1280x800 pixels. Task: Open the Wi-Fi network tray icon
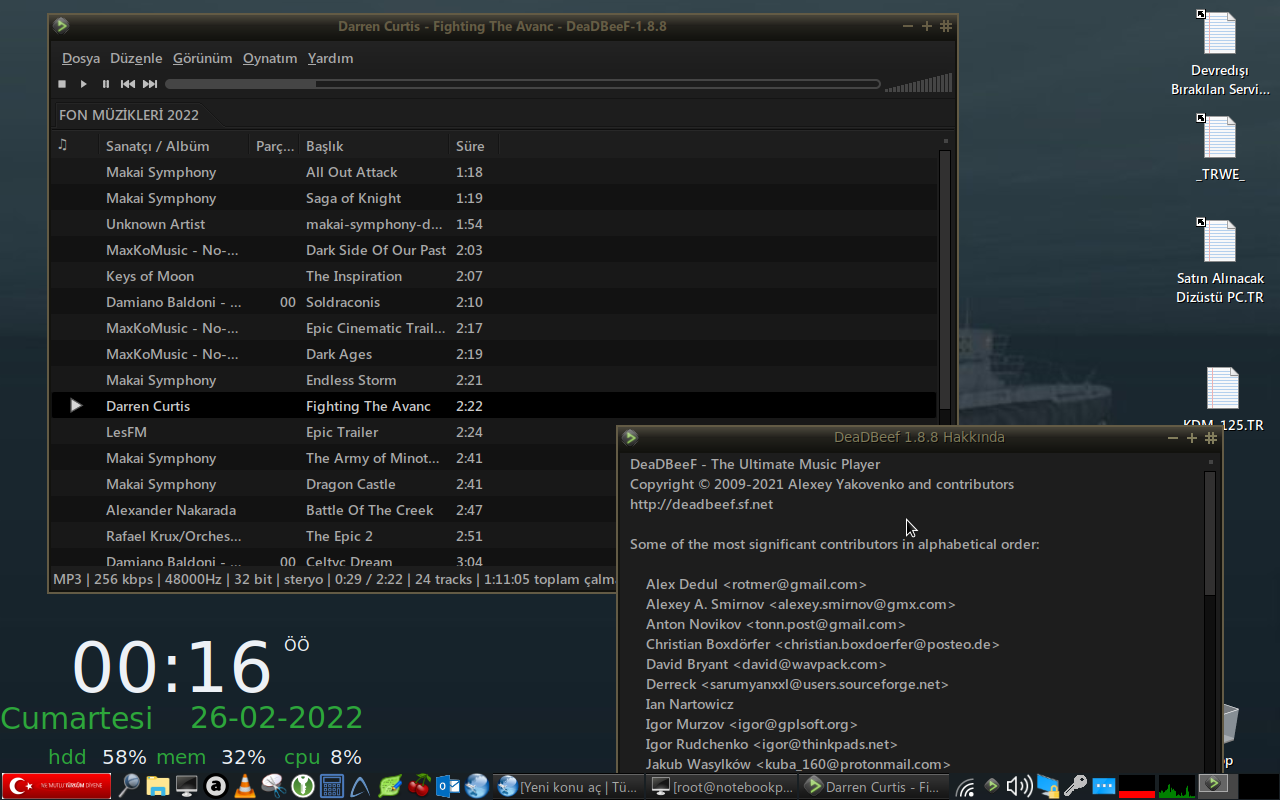[x=965, y=787]
